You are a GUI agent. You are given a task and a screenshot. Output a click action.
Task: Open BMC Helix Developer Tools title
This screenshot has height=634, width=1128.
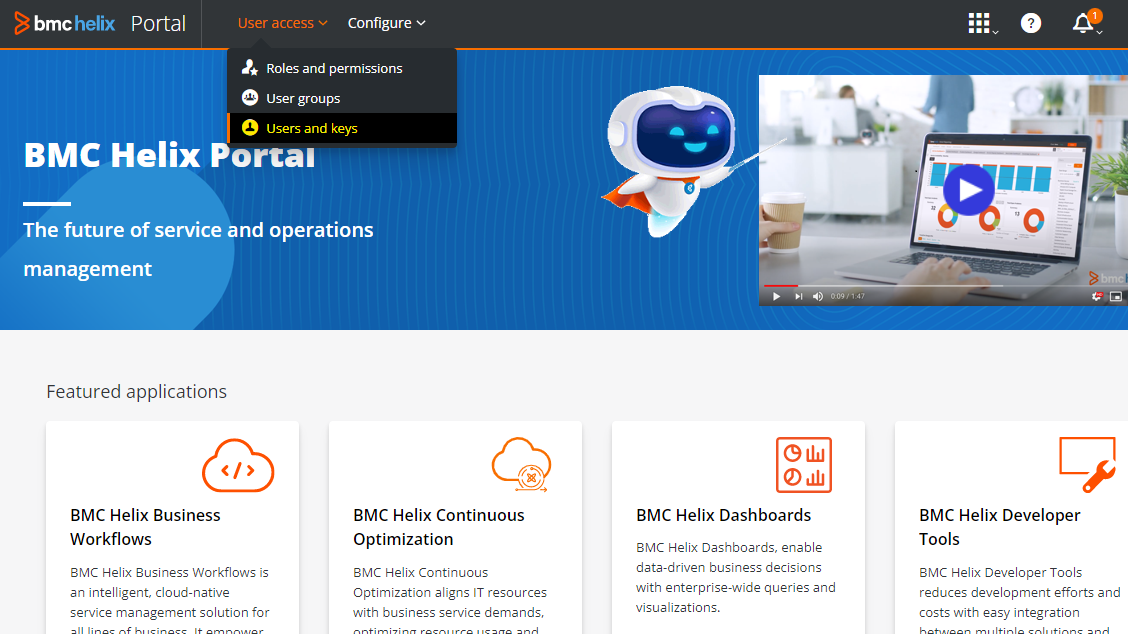tap(999, 527)
